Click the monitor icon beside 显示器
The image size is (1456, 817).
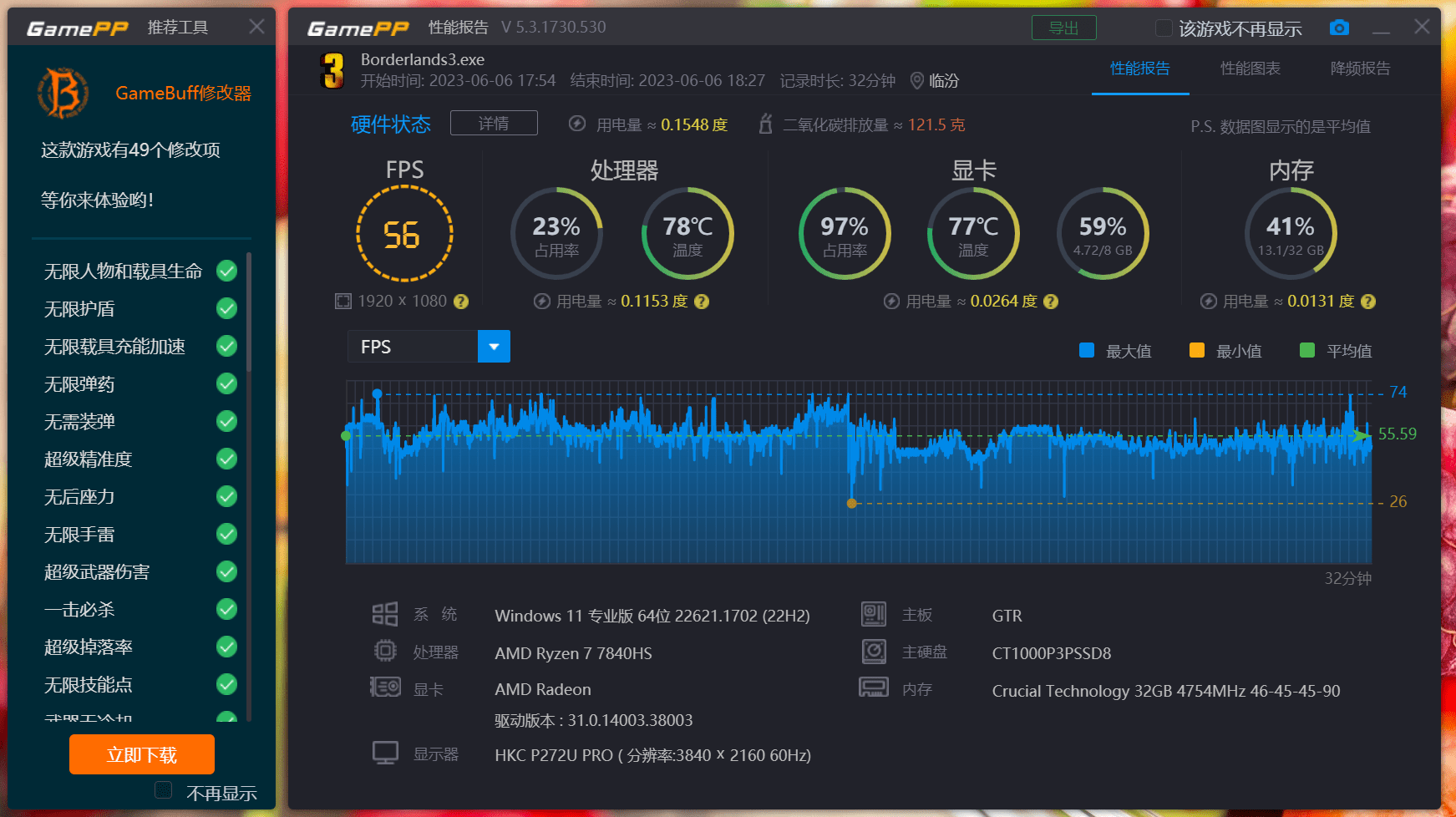(x=385, y=753)
